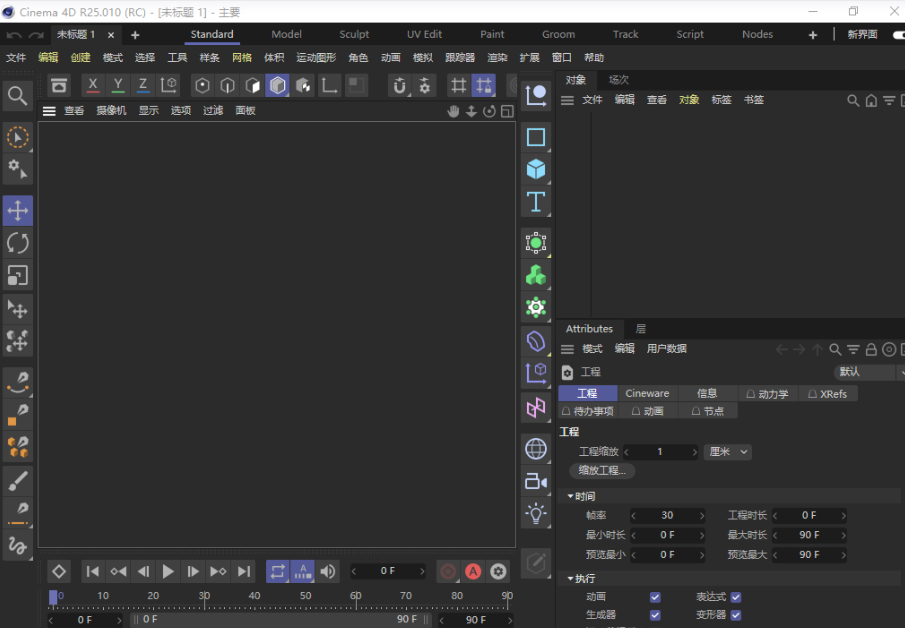
Task: Uncheck the 表达式 checkbox
Action: point(736,597)
